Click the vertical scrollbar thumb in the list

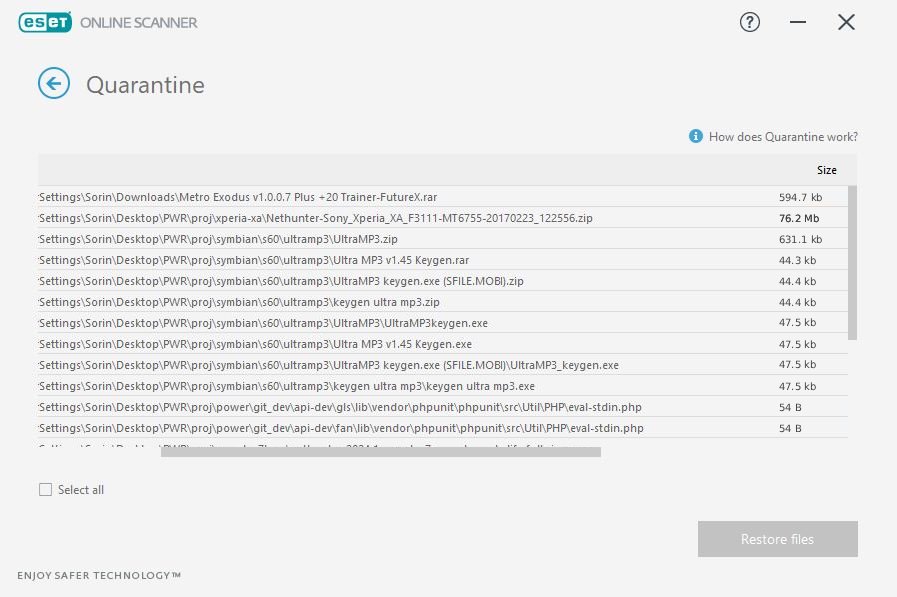click(x=852, y=262)
